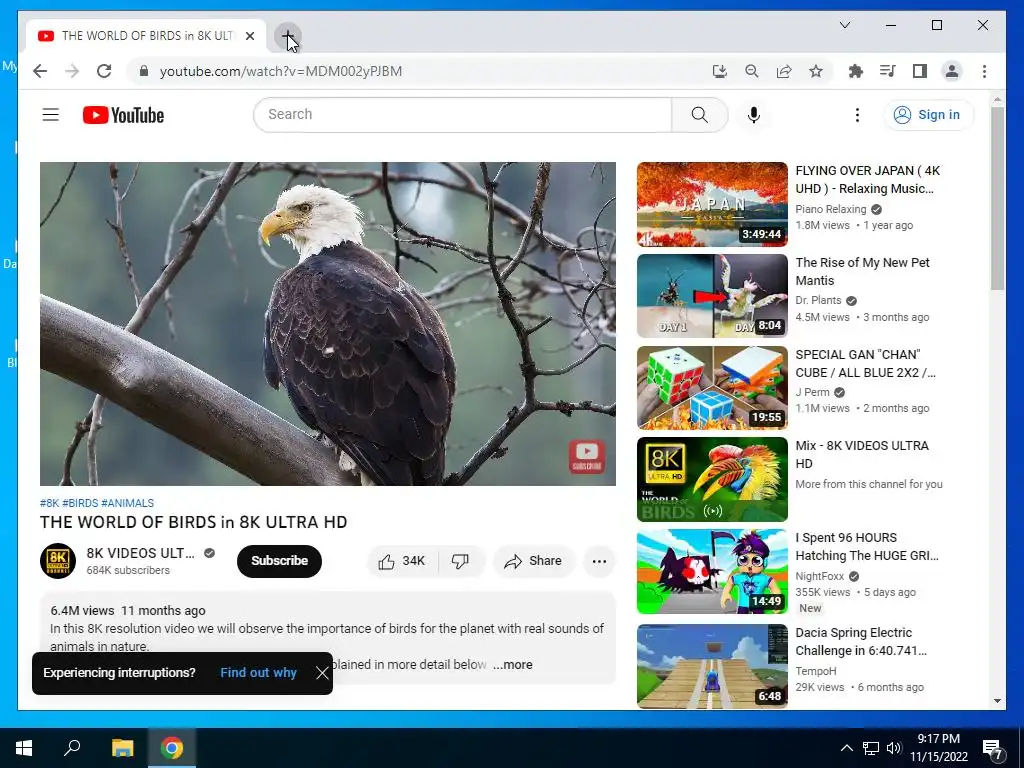Click the page vertical scrollbar
The height and width of the screenshot is (768, 1024).
(997, 199)
